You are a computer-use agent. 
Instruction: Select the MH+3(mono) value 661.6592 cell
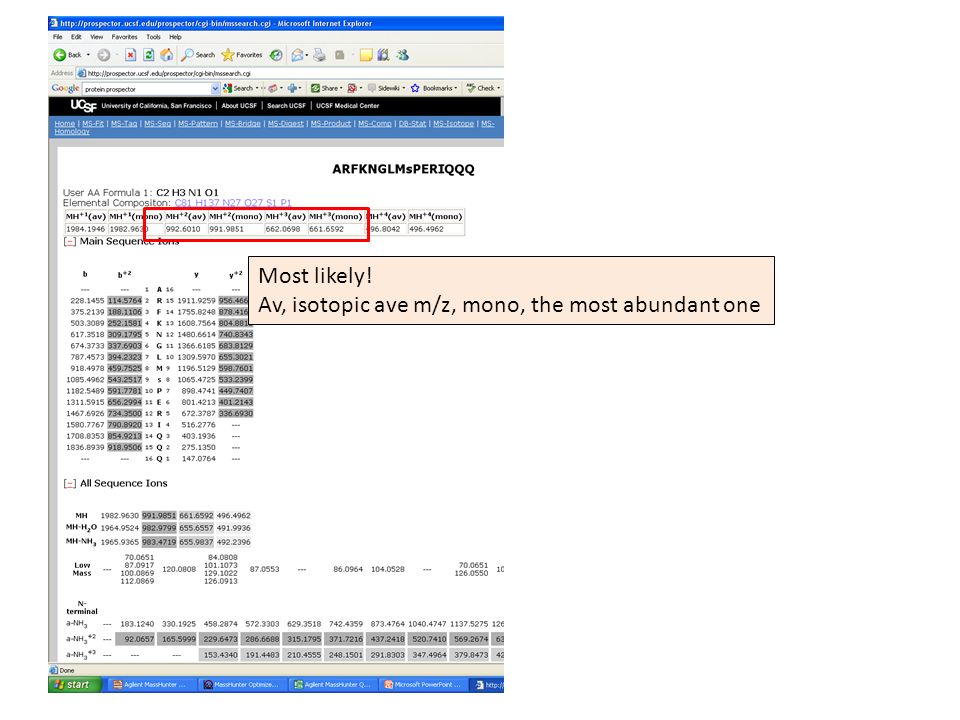pyautogui.click(x=336, y=229)
